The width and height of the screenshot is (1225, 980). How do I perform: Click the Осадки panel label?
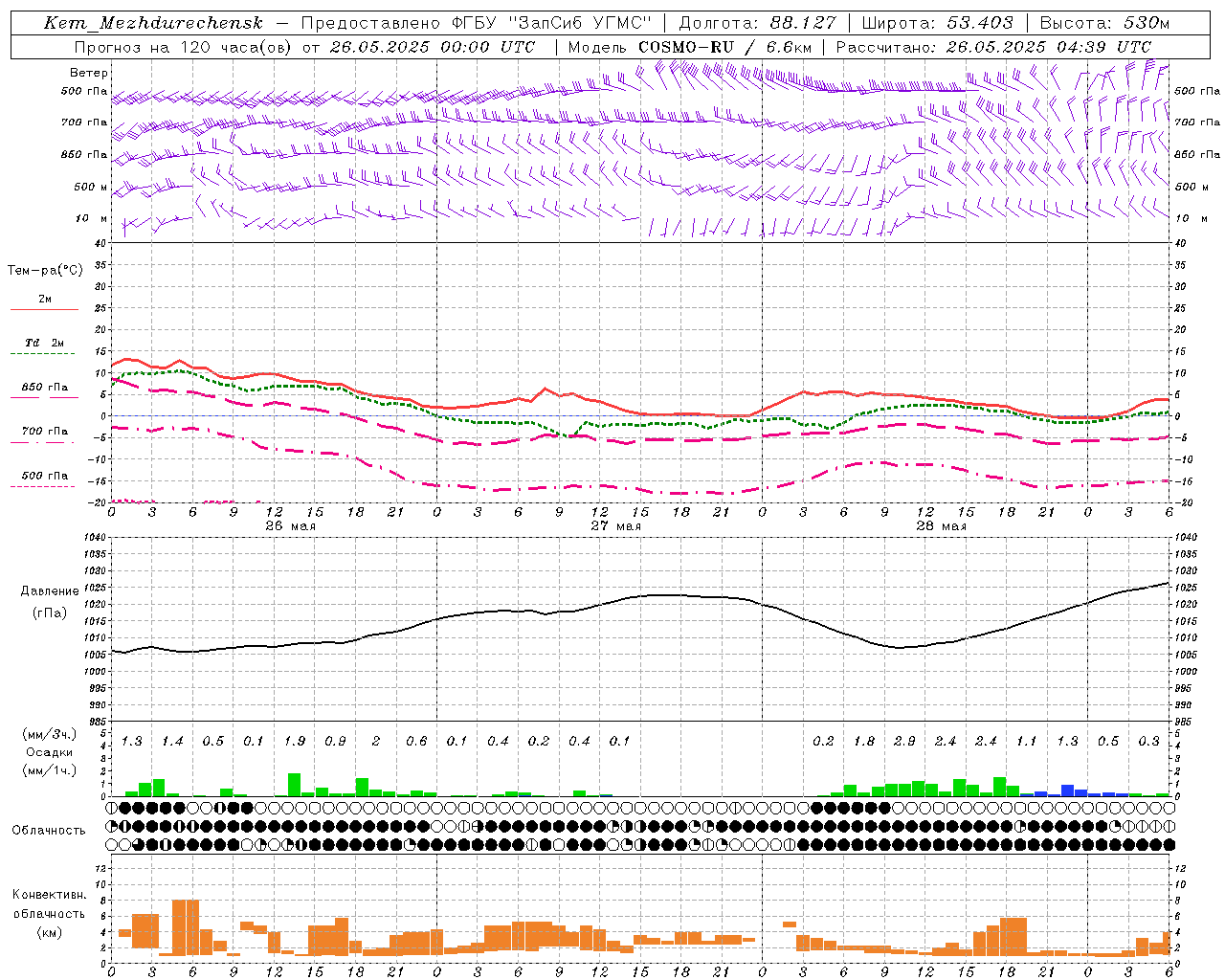[x=49, y=752]
